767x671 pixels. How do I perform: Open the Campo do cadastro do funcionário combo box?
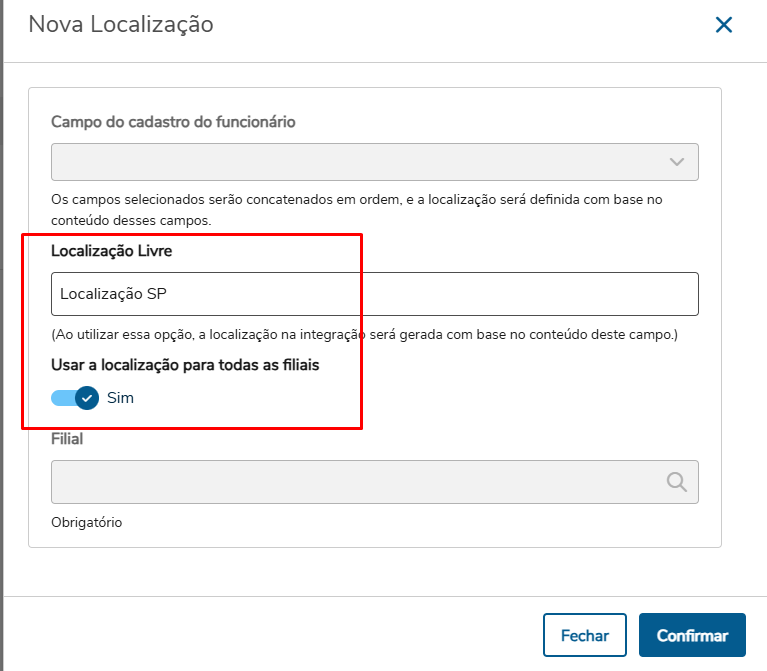(x=360, y=162)
